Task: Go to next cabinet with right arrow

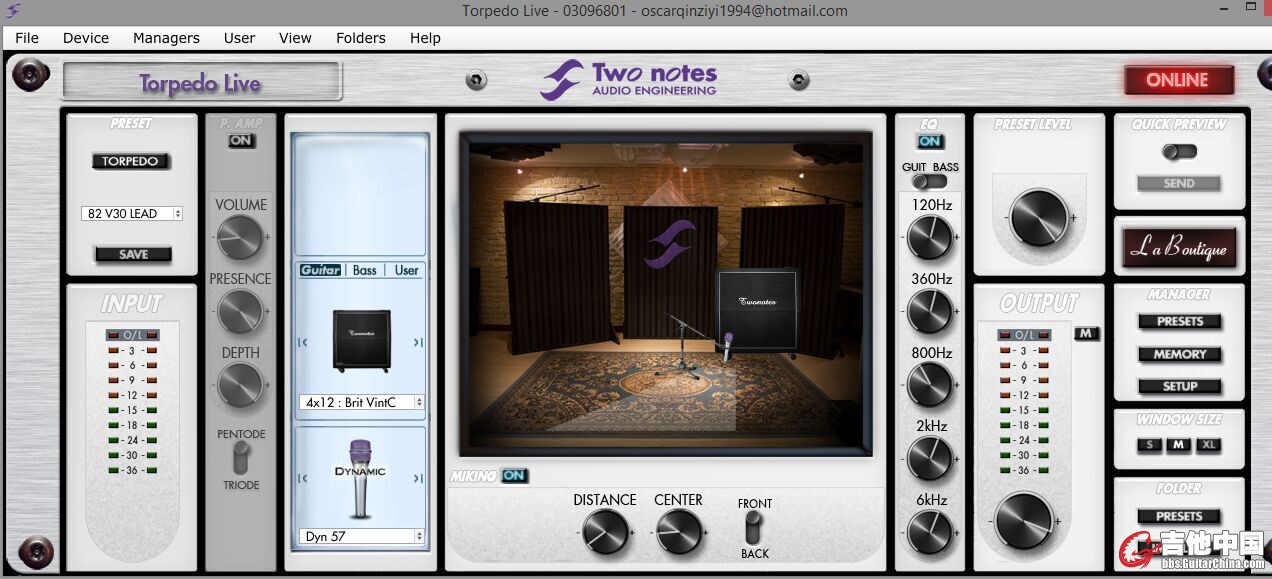Action: (418, 342)
